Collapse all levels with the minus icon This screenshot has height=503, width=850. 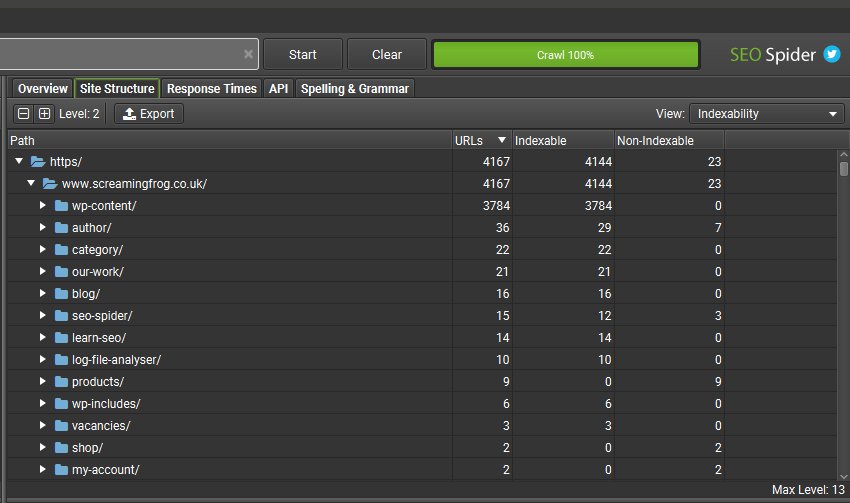23,114
